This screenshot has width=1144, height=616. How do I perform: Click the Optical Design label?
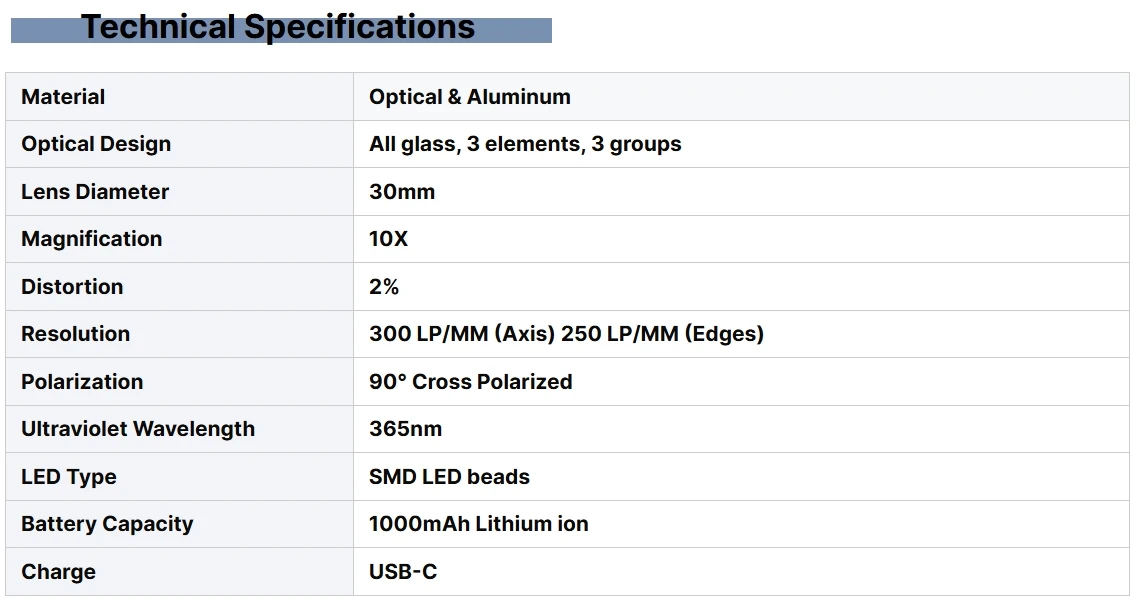96,144
